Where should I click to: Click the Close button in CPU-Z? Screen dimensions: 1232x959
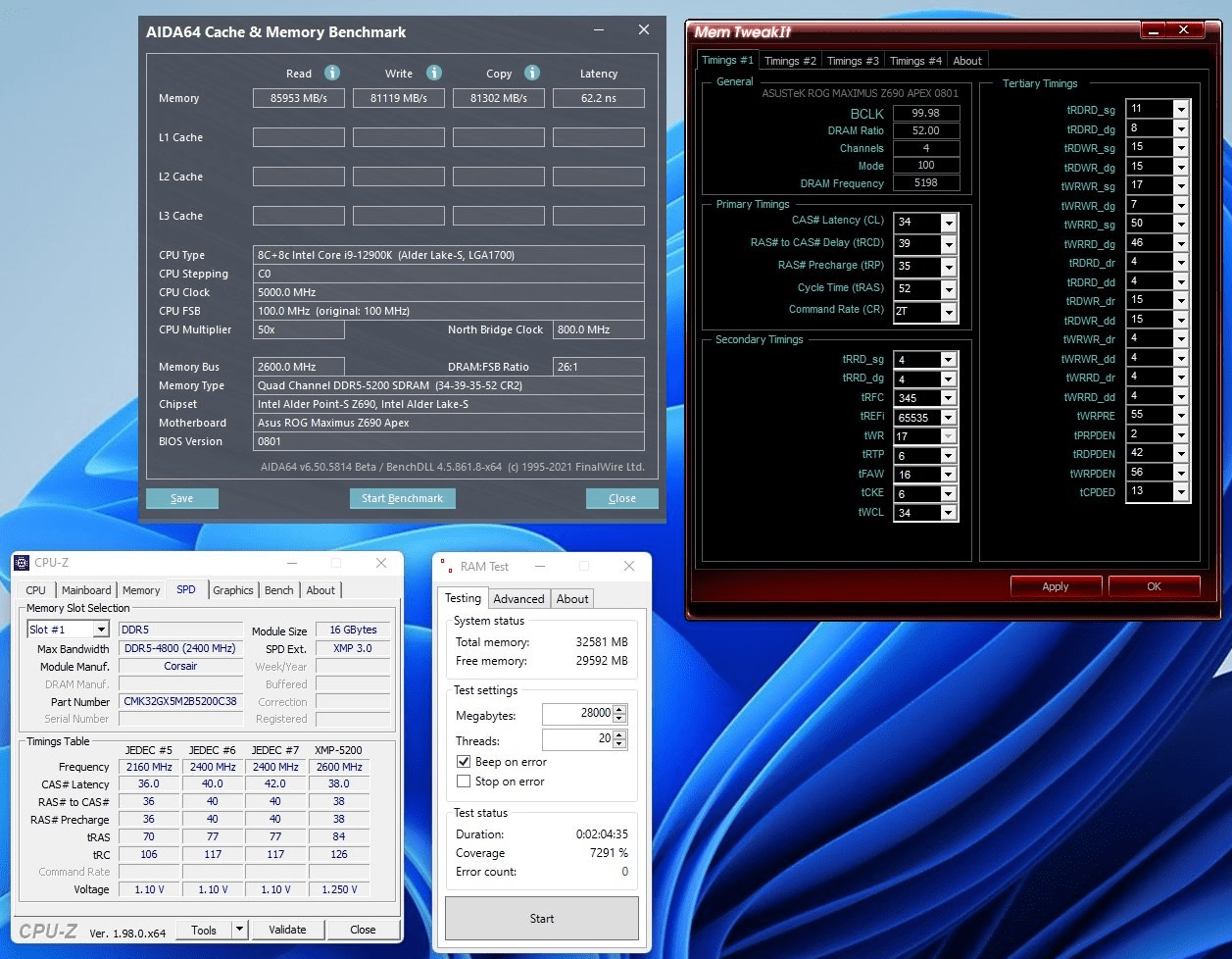(363, 930)
